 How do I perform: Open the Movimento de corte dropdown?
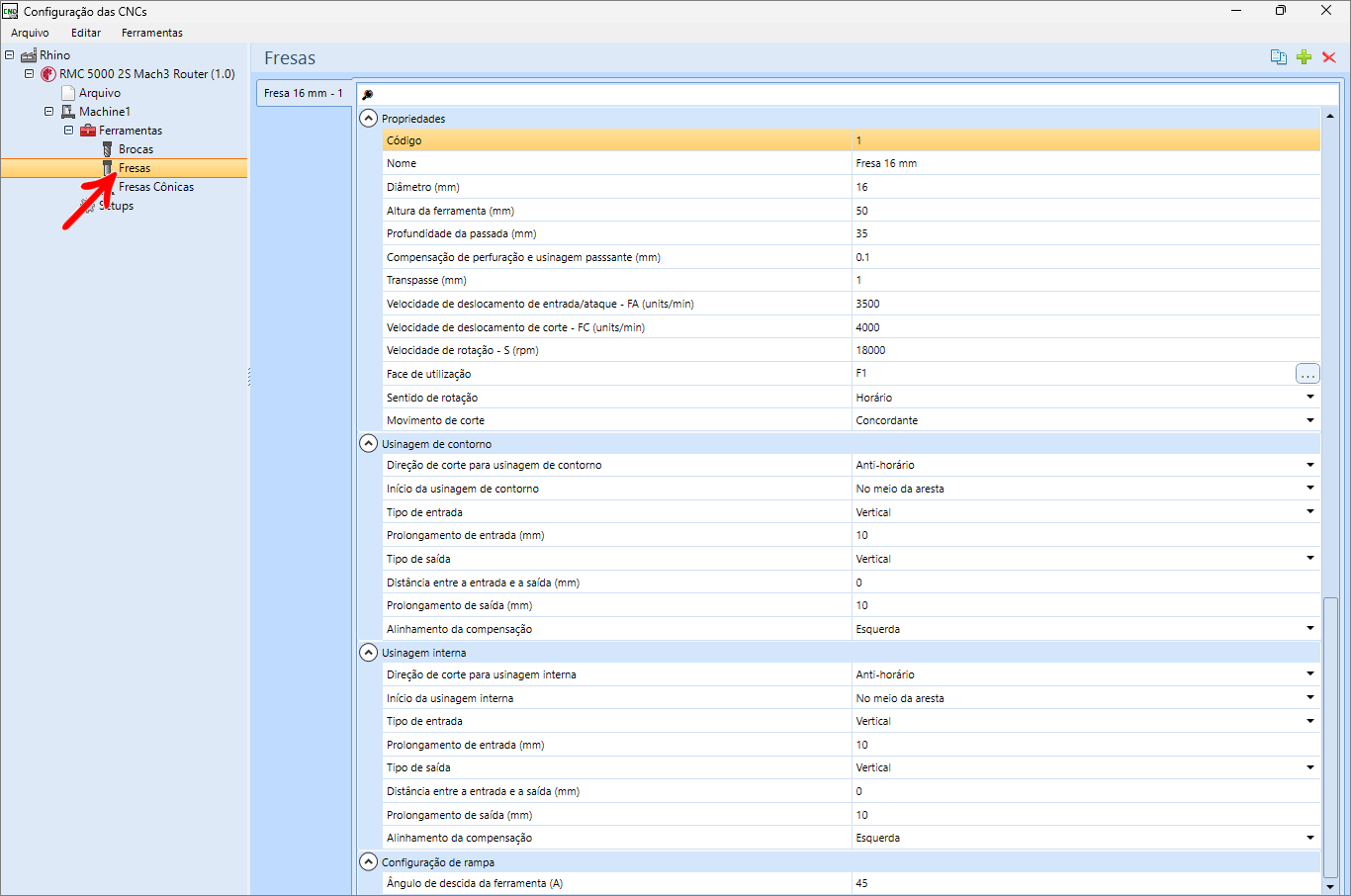[x=1309, y=421]
